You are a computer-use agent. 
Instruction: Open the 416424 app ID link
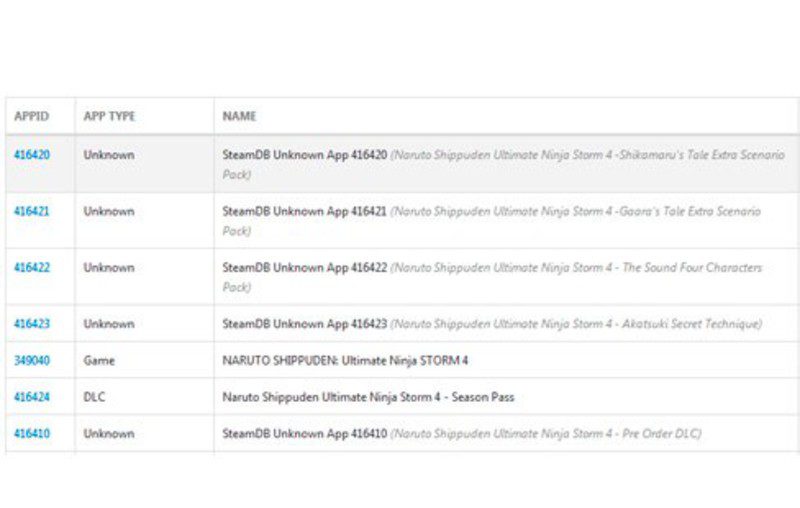tap(31, 397)
